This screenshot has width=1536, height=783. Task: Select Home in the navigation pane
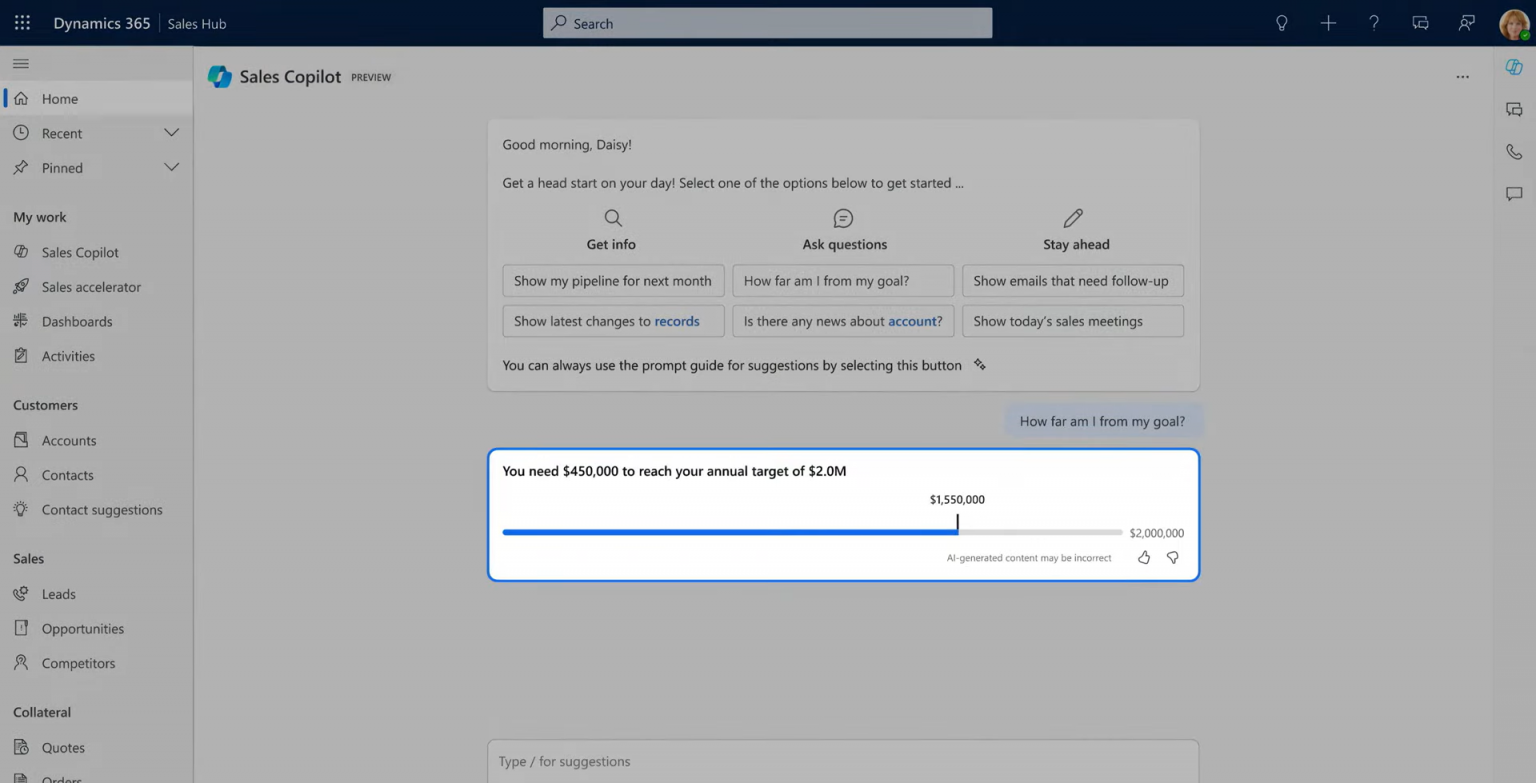pyautogui.click(x=60, y=98)
